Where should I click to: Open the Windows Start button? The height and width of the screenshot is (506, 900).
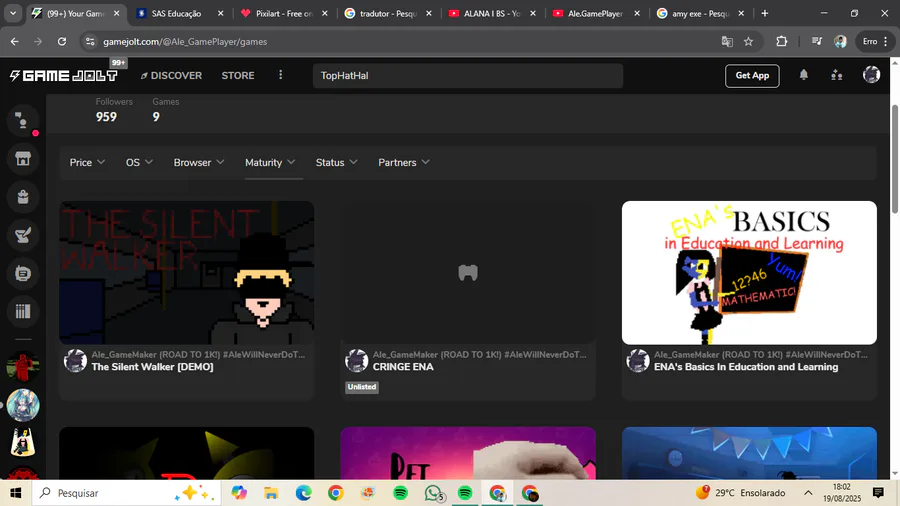[15, 493]
